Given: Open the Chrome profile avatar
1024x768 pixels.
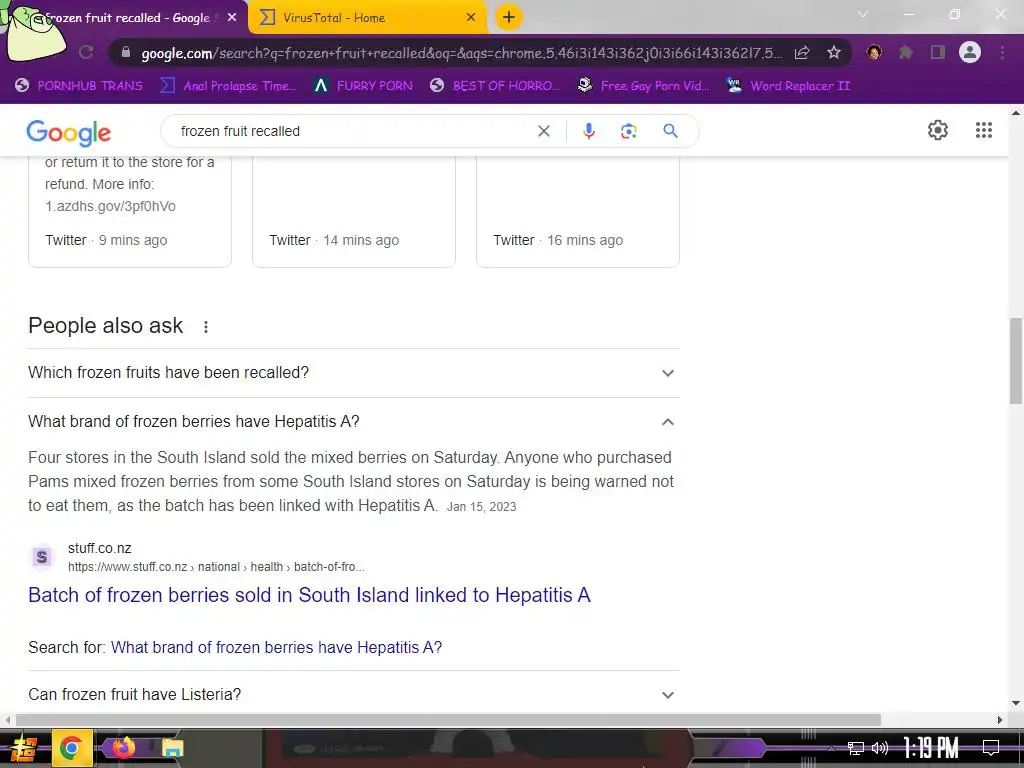Looking at the screenshot, I should (970, 52).
